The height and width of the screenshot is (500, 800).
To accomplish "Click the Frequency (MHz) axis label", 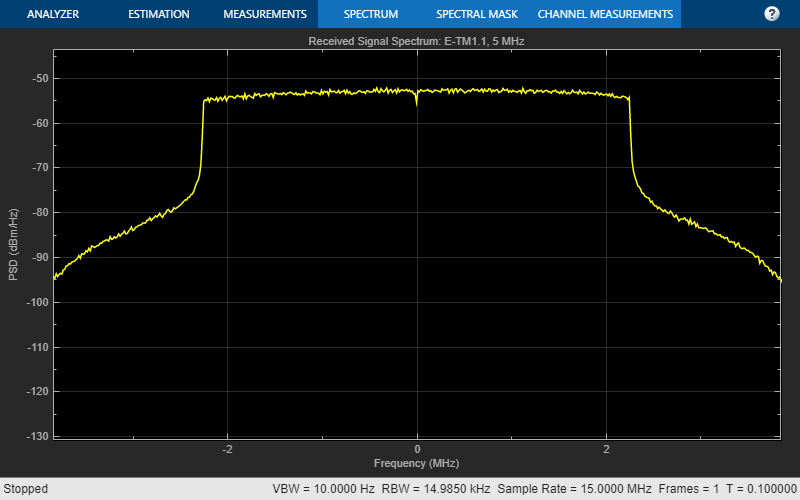I will tap(416, 463).
